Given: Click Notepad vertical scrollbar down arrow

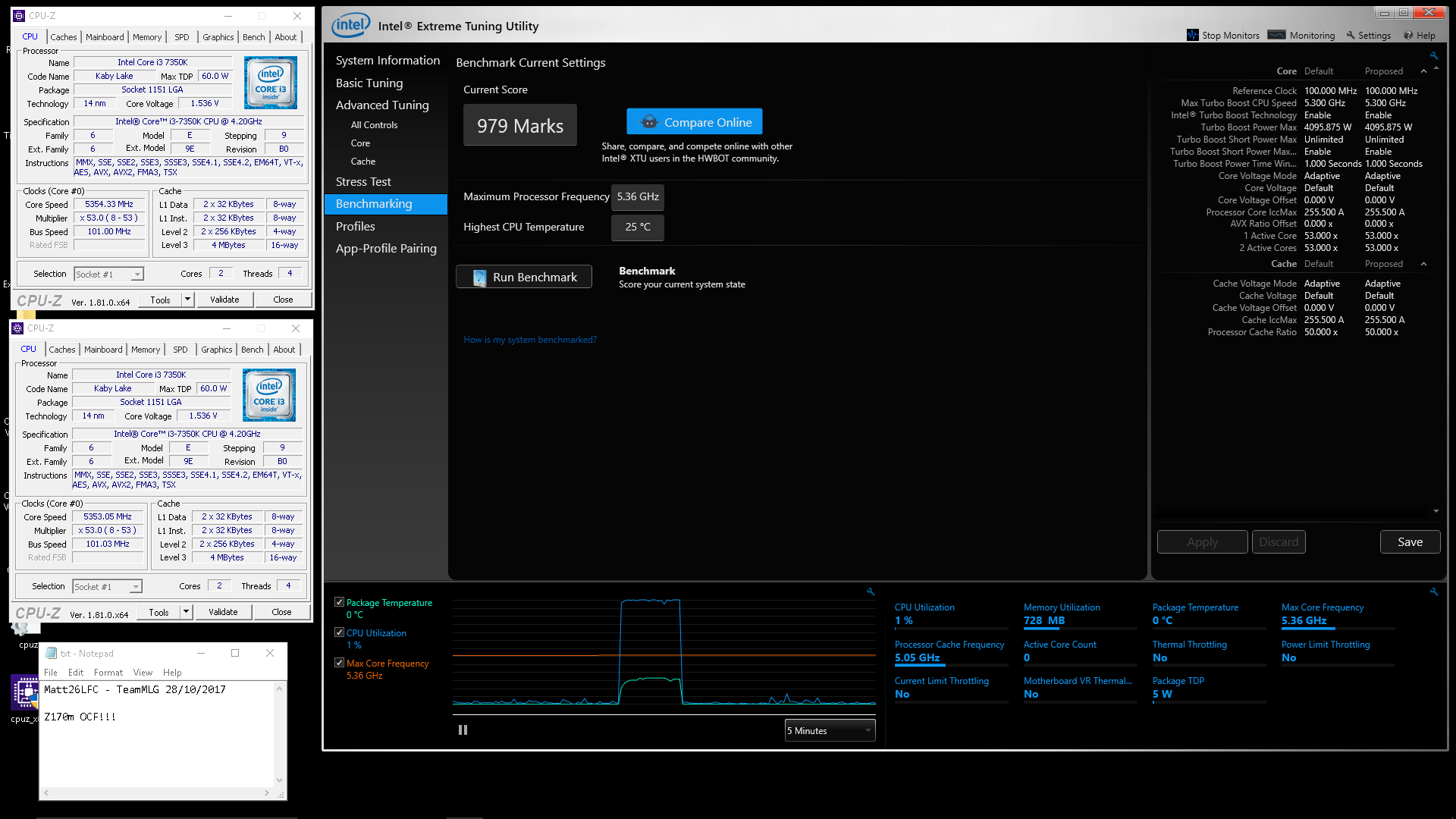Looking at the screenshot, I should [279, 780].
